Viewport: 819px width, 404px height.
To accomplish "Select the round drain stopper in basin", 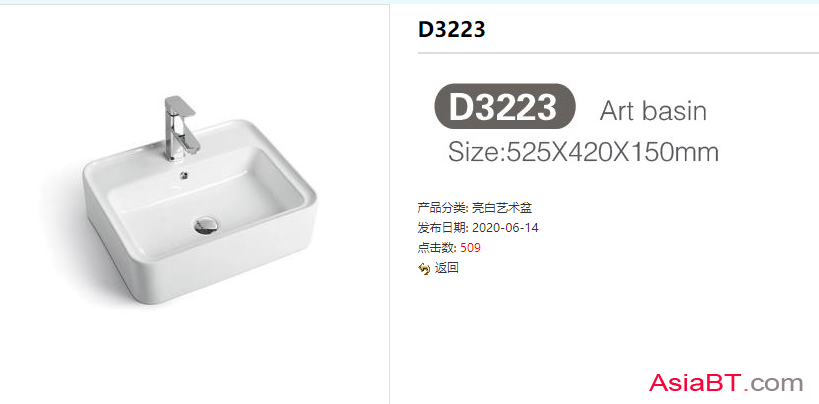I will click(206, 225).
